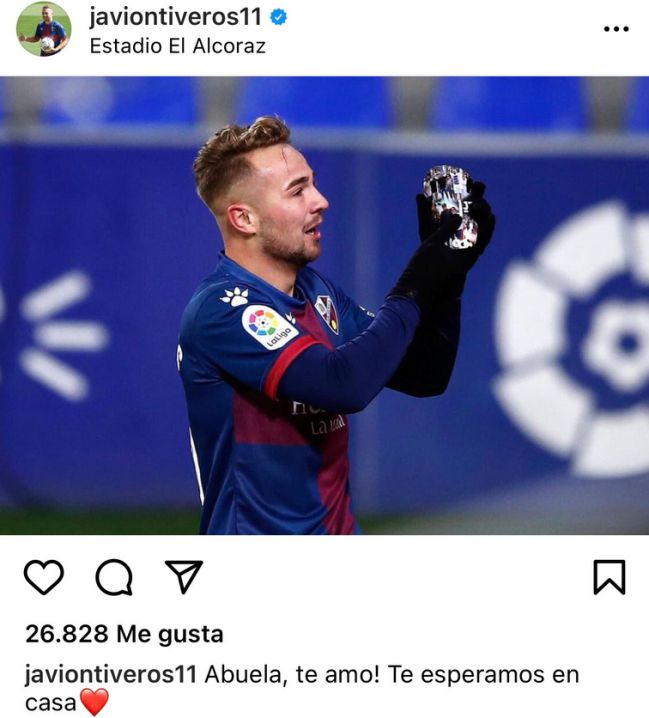
Task: View who liked via 26.828 Me gusta
Action: [124, 634]
